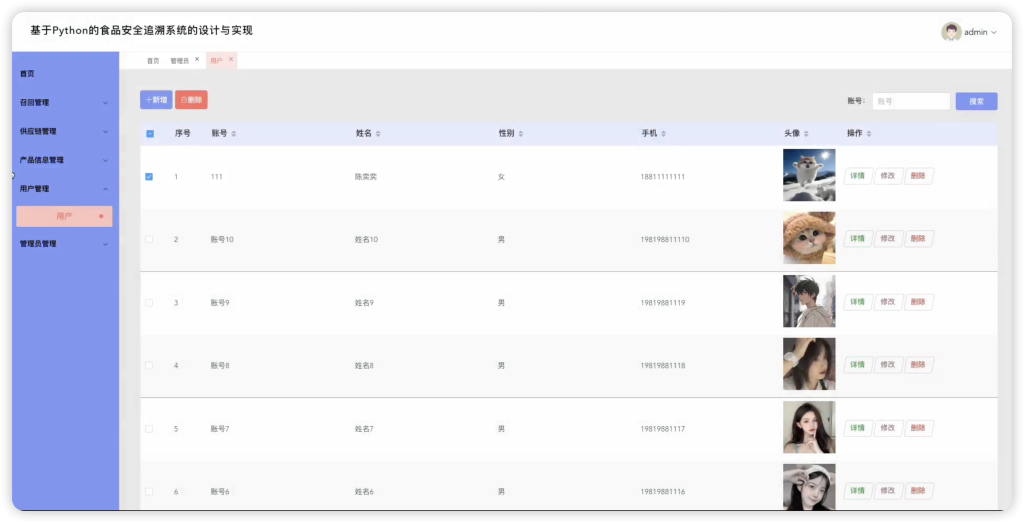The width and height of the screenshot is (1024, 523).
Task: Click 删除 for the 账号10 row
Action: click(918, 239)
